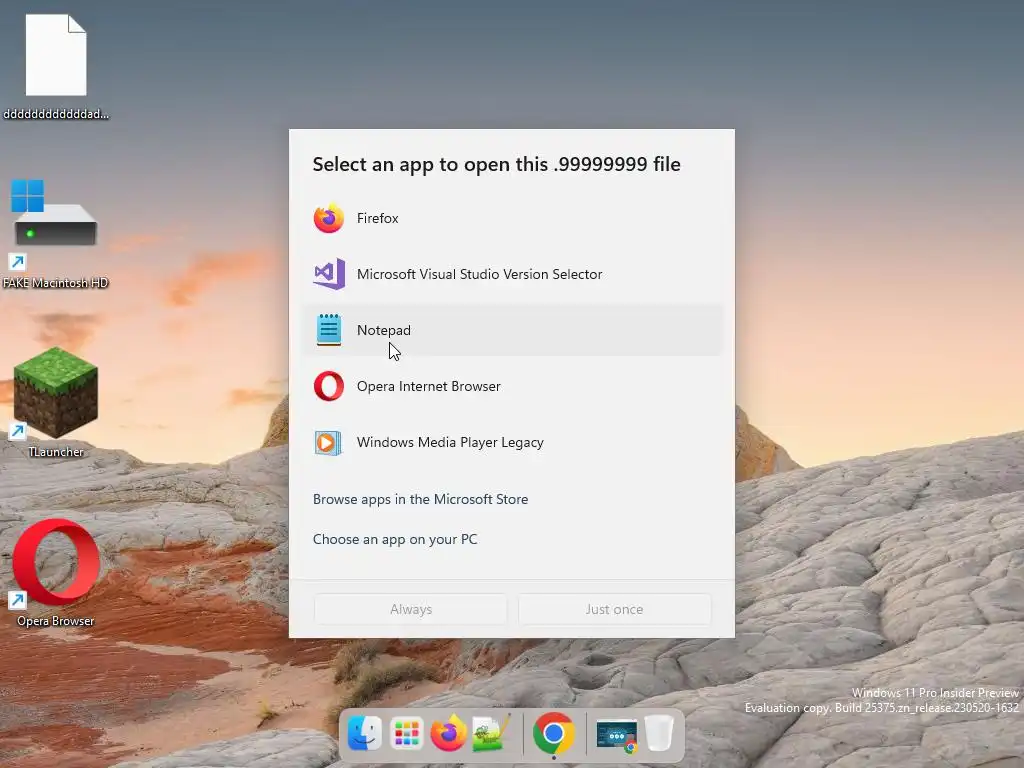
Task: Choose an app on your PC
Action: pos(395,539)
